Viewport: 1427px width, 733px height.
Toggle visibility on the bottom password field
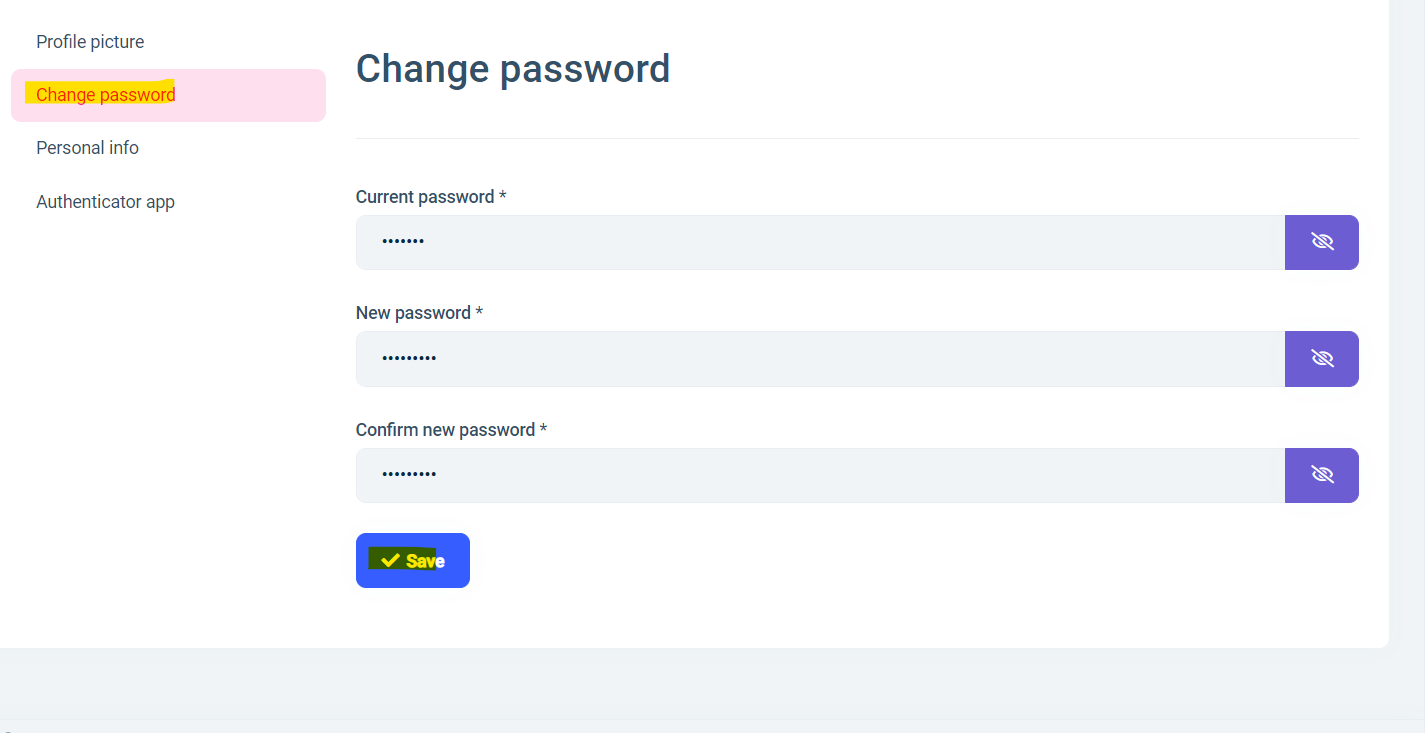click(1321, 475)
